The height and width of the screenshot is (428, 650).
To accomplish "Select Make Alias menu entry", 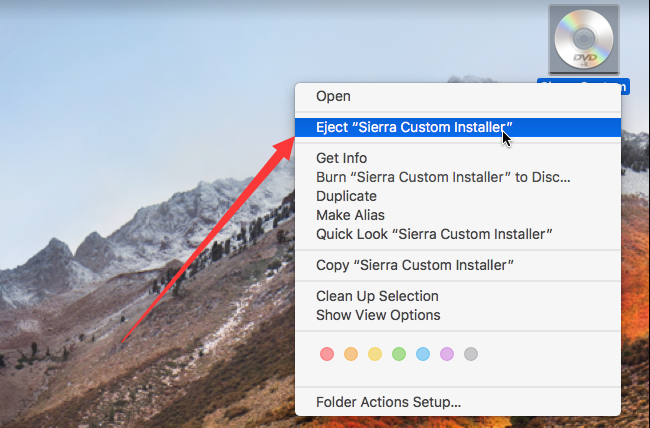I will point(458,215).
